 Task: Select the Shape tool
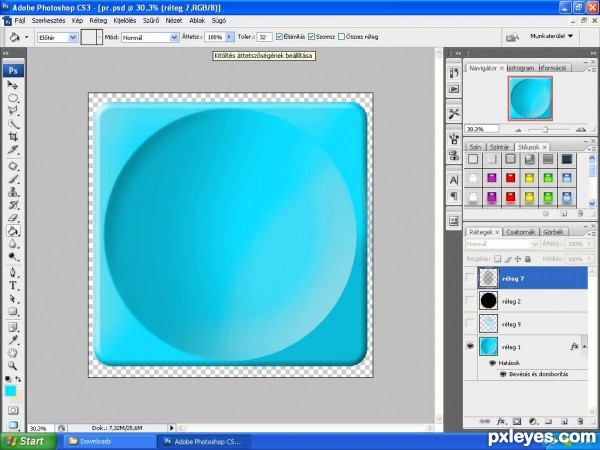(x=13, y=311)
